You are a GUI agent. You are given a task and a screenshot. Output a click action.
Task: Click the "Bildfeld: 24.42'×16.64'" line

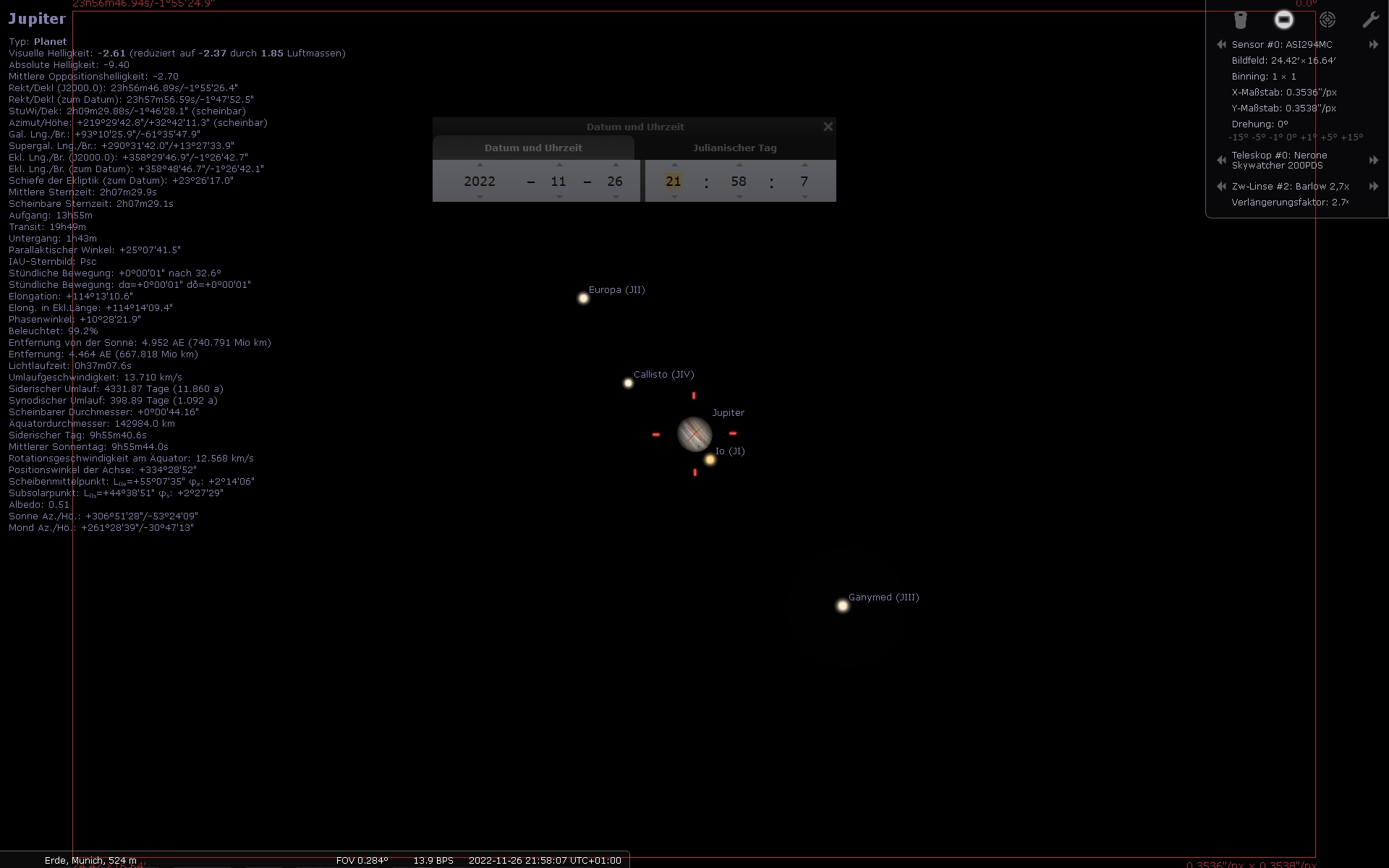[x=1284, y=60]
